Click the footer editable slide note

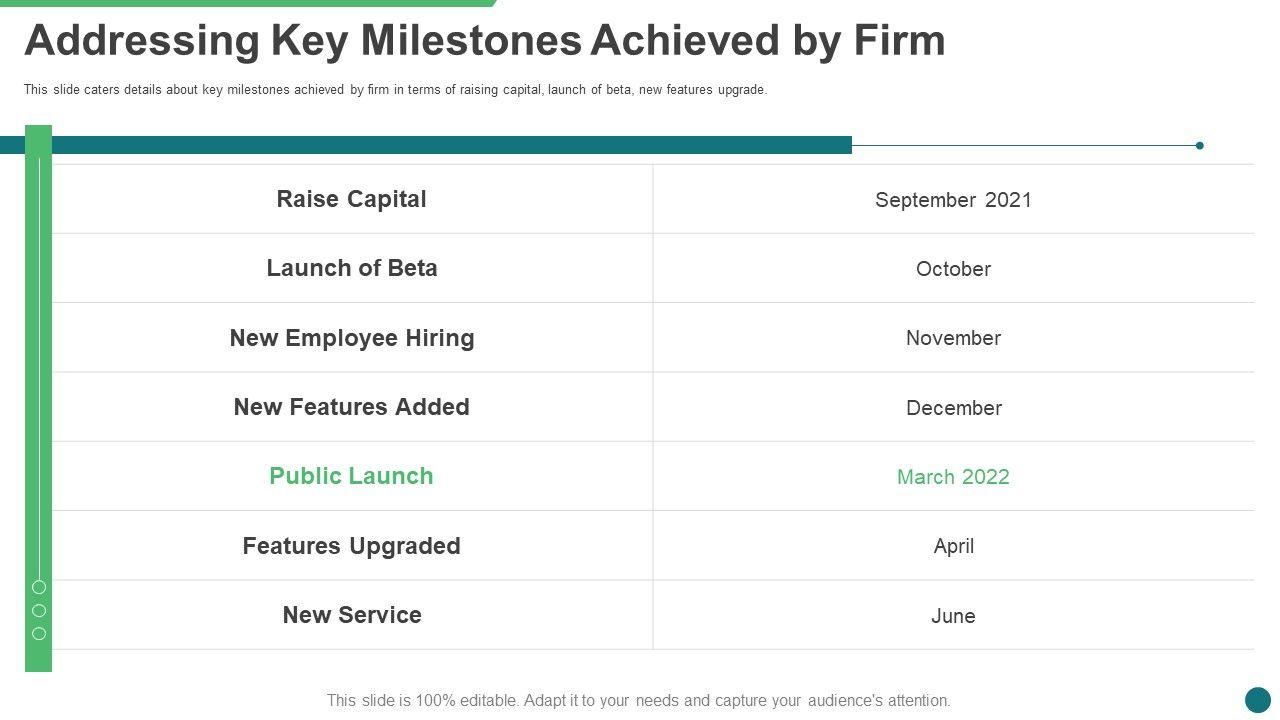point(638,701)
